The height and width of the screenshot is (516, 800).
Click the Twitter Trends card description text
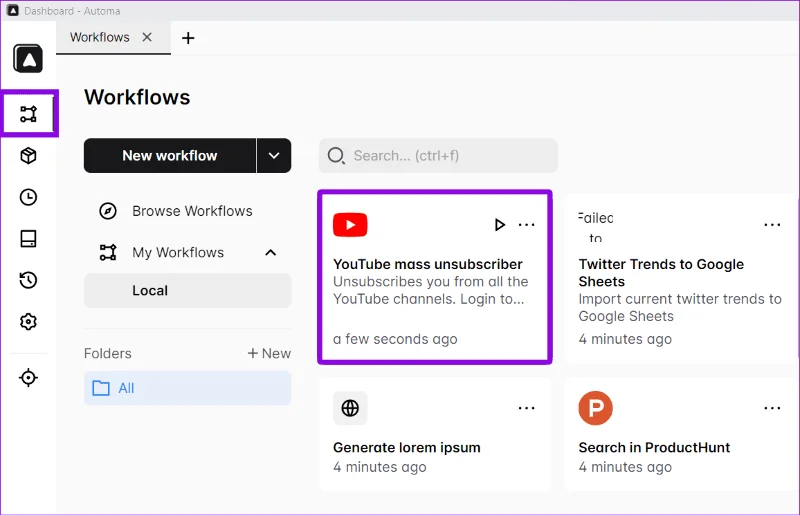(x=680, y=308)
